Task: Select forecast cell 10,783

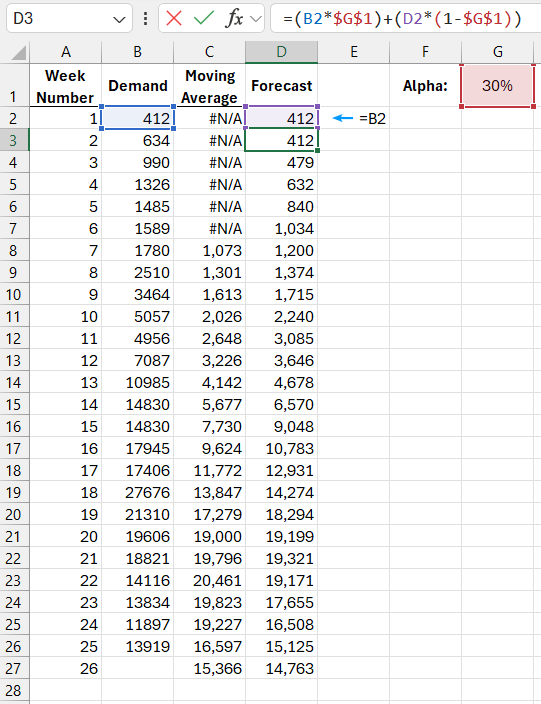Action: pos(281,449)
